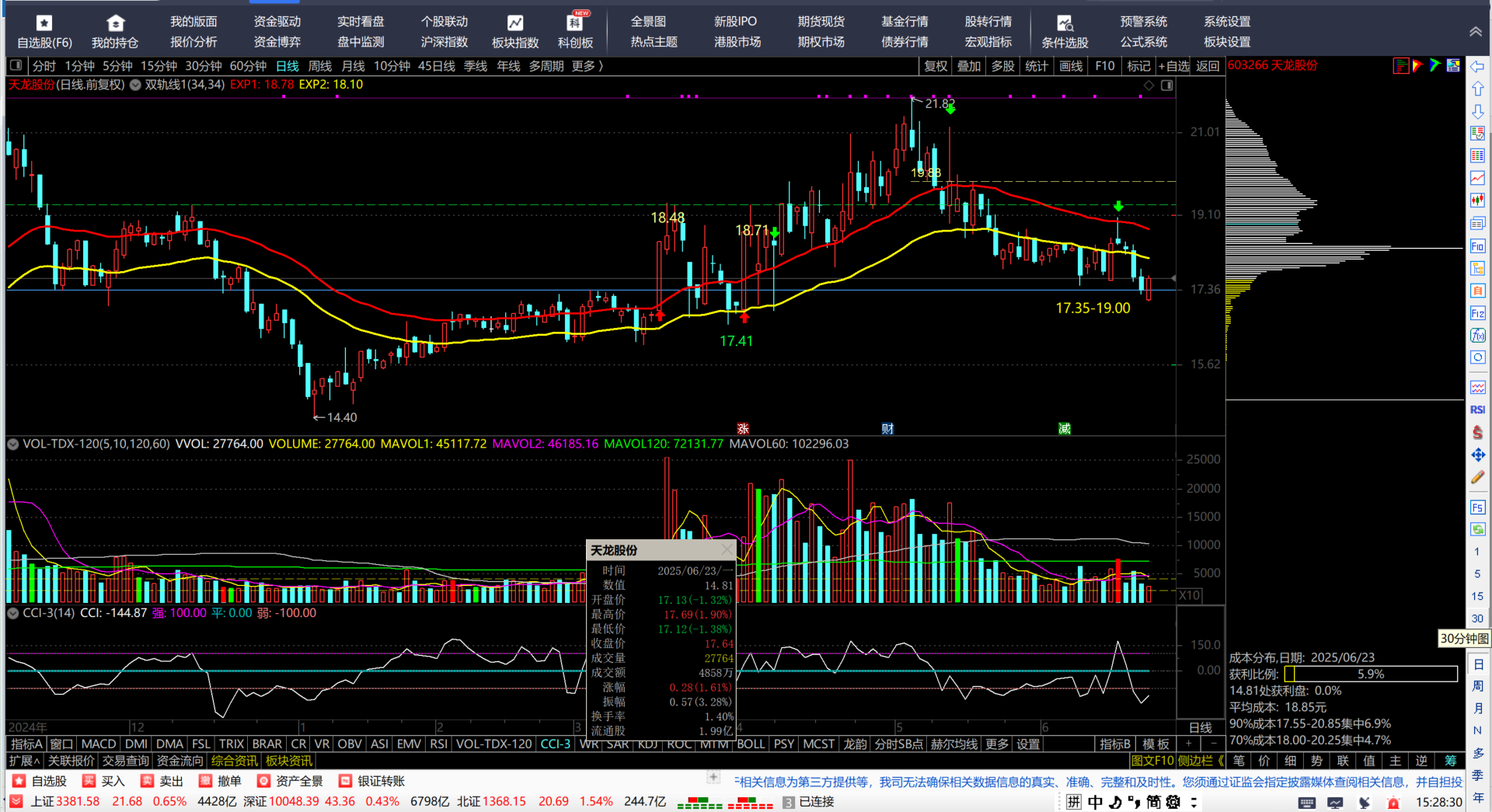Open the red trend line chart icon

(x=1477, y=178)
